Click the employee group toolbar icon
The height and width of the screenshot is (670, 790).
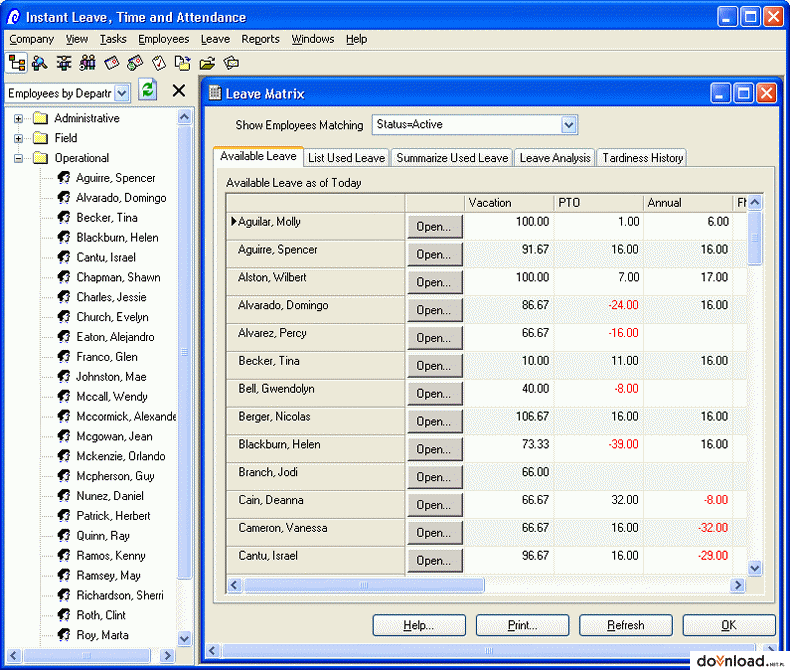coord(87,63)
